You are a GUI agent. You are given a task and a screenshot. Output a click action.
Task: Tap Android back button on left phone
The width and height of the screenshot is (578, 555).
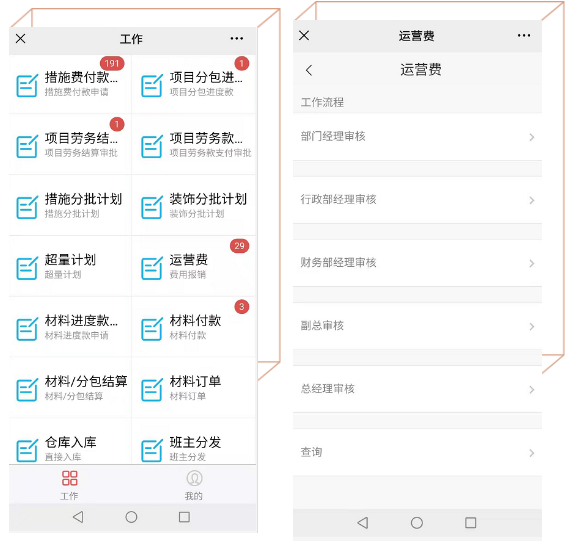[x=78, y=517]
